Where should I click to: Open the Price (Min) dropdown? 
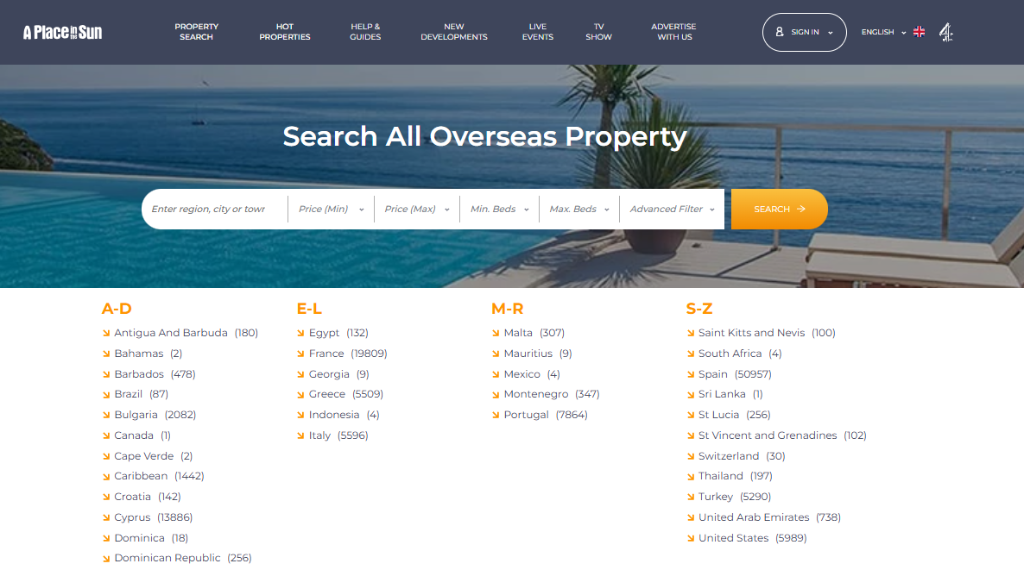coord(331,209)
